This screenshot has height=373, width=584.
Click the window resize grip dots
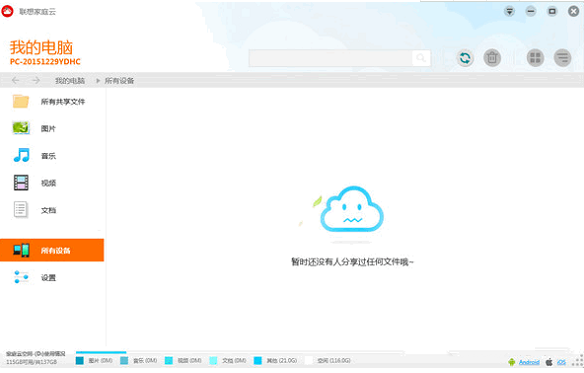pos(578,361)
